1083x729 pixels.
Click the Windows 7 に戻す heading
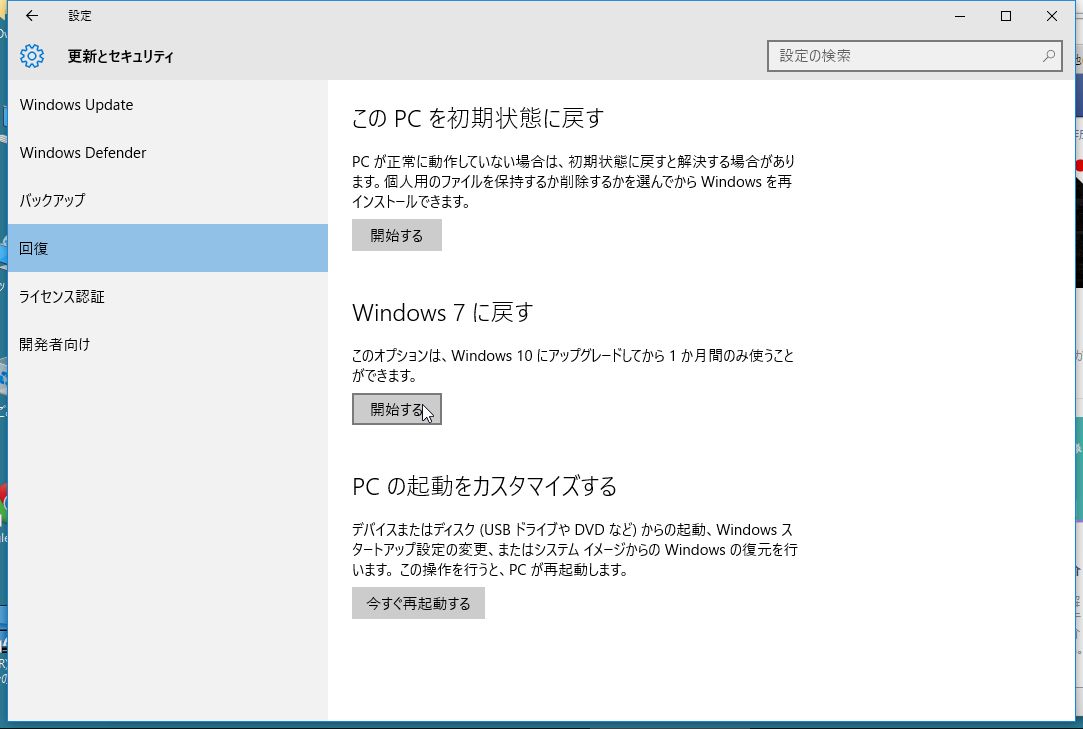click(443, 313)
